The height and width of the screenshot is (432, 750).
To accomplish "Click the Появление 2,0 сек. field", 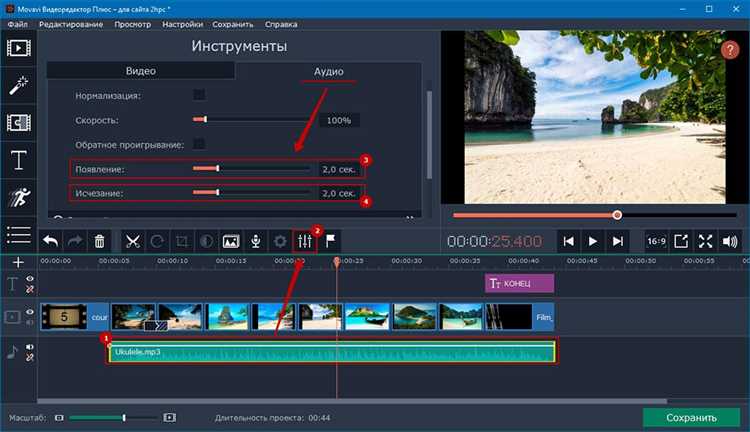I will (339, 169).
